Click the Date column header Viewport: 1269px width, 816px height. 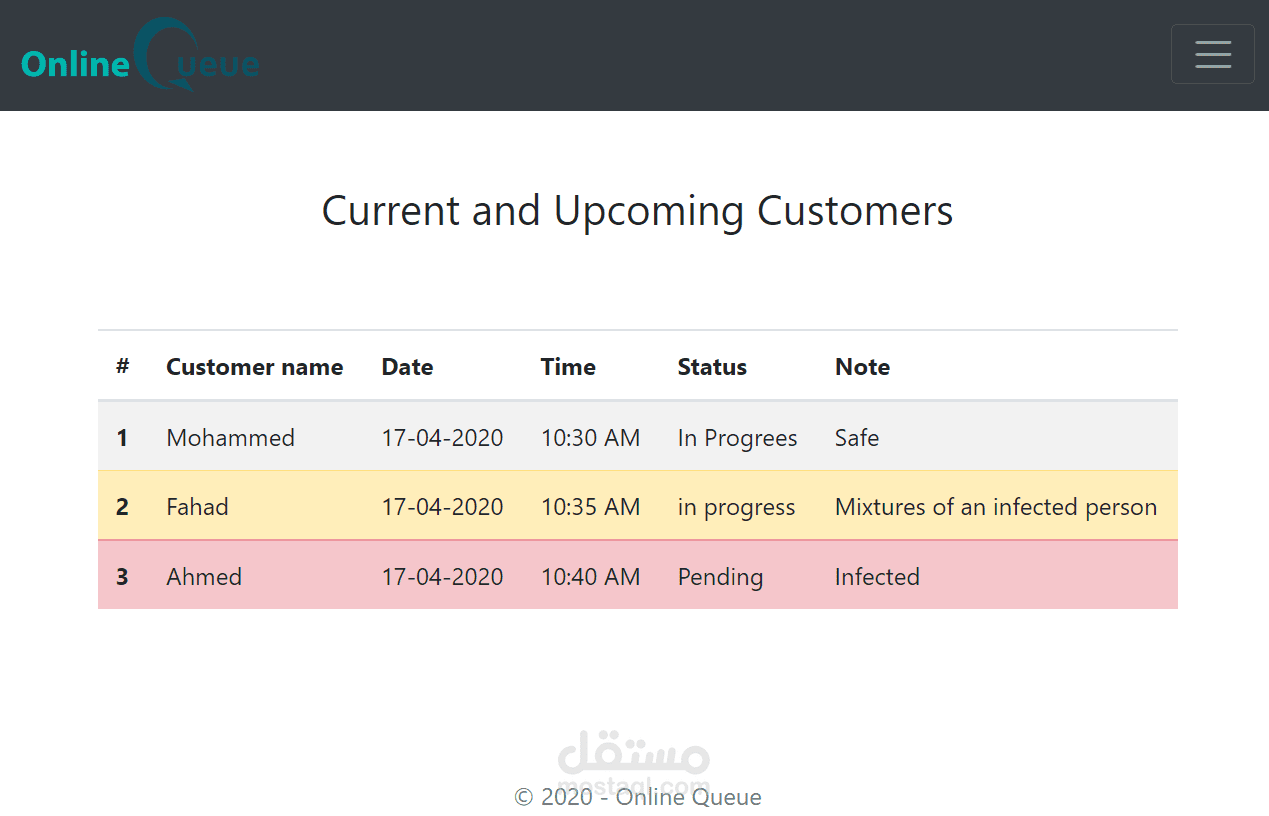tap(407, 367)
